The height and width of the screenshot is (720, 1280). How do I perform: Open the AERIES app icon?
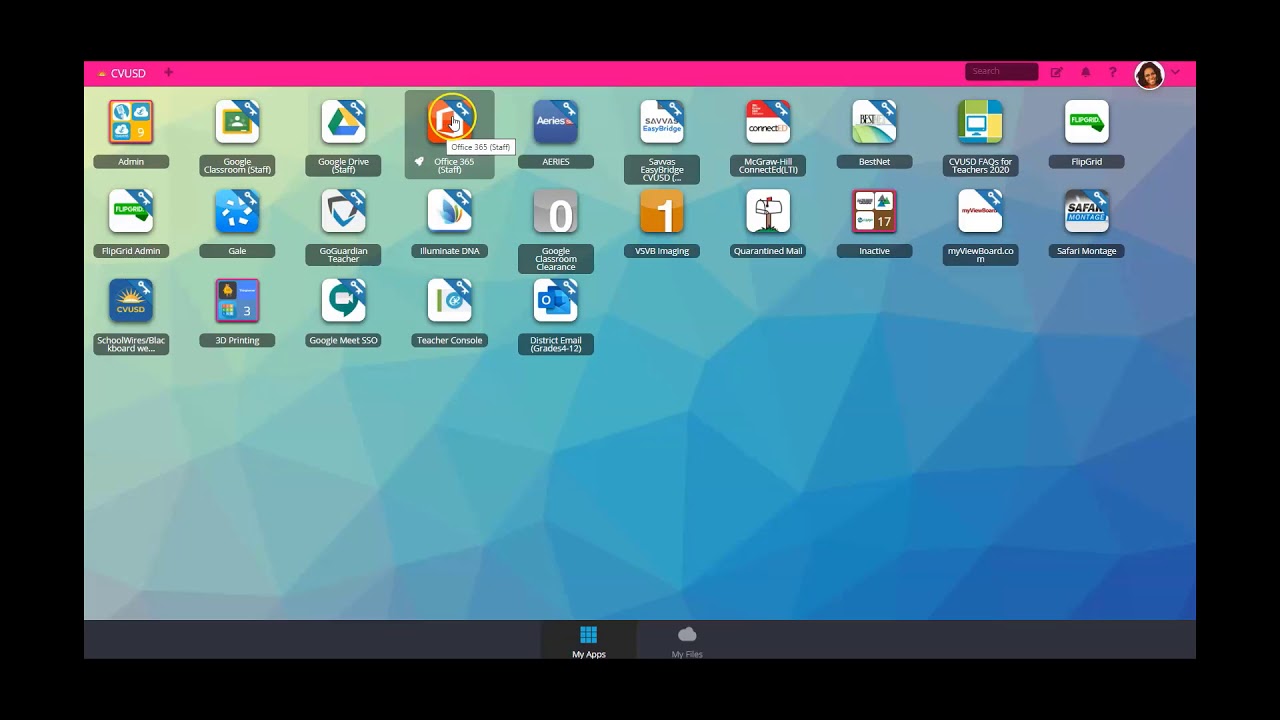[556, 122]
